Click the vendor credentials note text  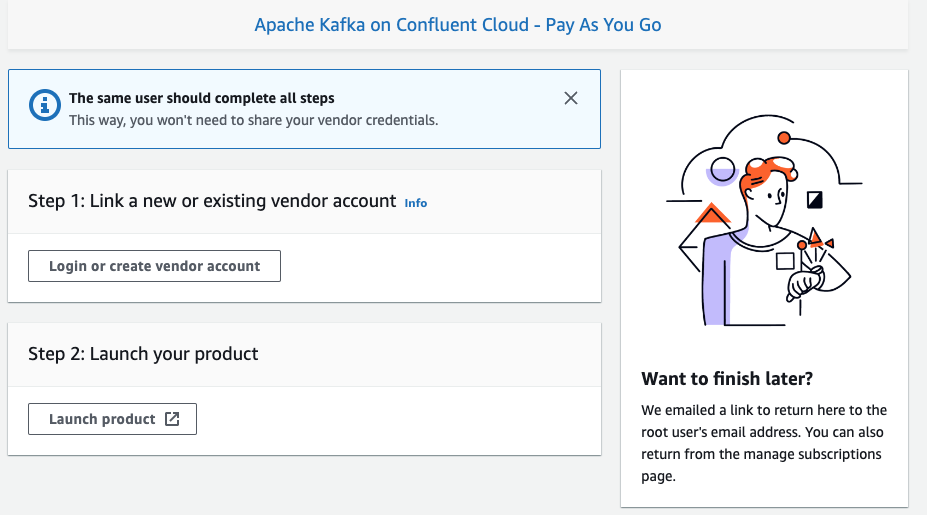[254, 120]
